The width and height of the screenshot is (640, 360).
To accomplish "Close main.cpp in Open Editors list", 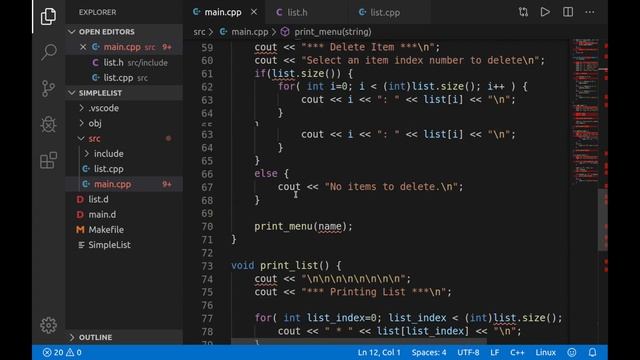I will click(x=83, y=47).
